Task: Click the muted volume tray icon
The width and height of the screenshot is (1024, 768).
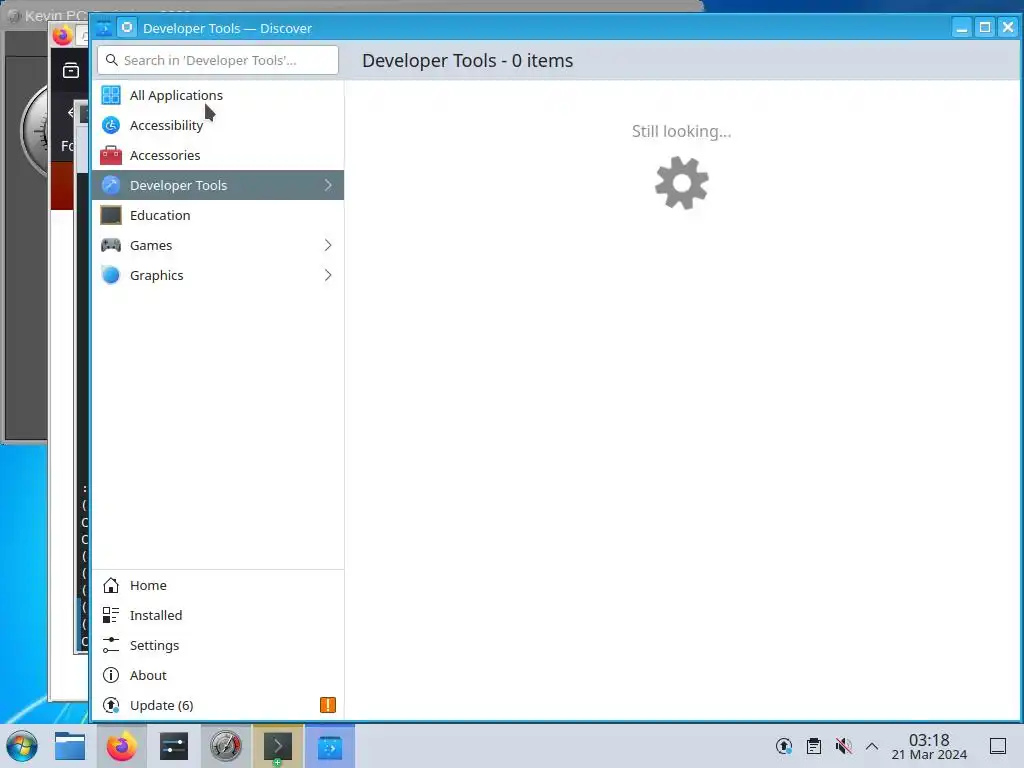Action: pyautogui.click(x=844, y=746)
